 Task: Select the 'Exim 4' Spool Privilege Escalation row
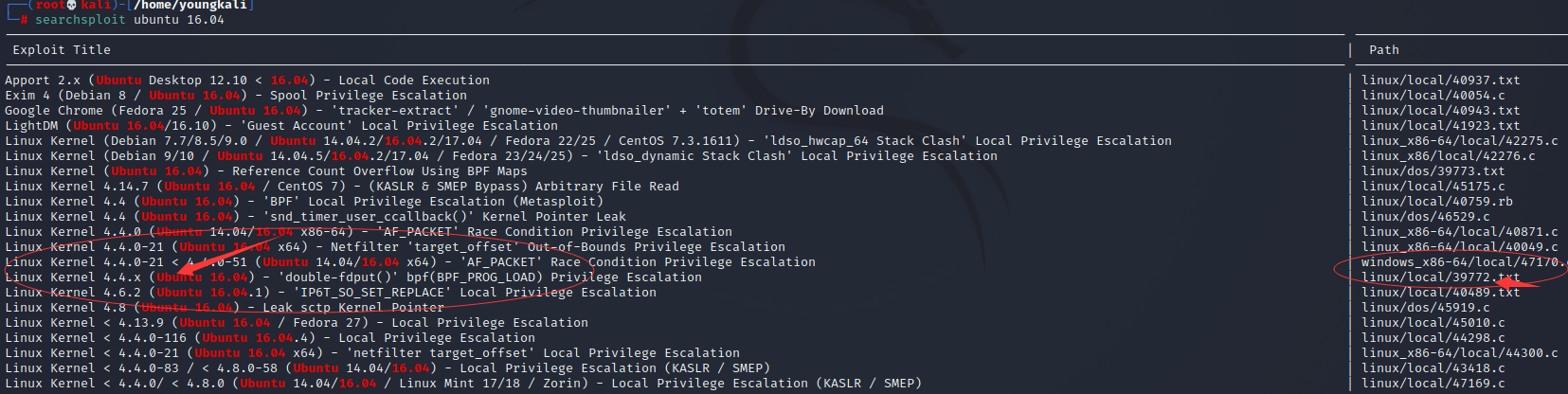coord(236,96)
